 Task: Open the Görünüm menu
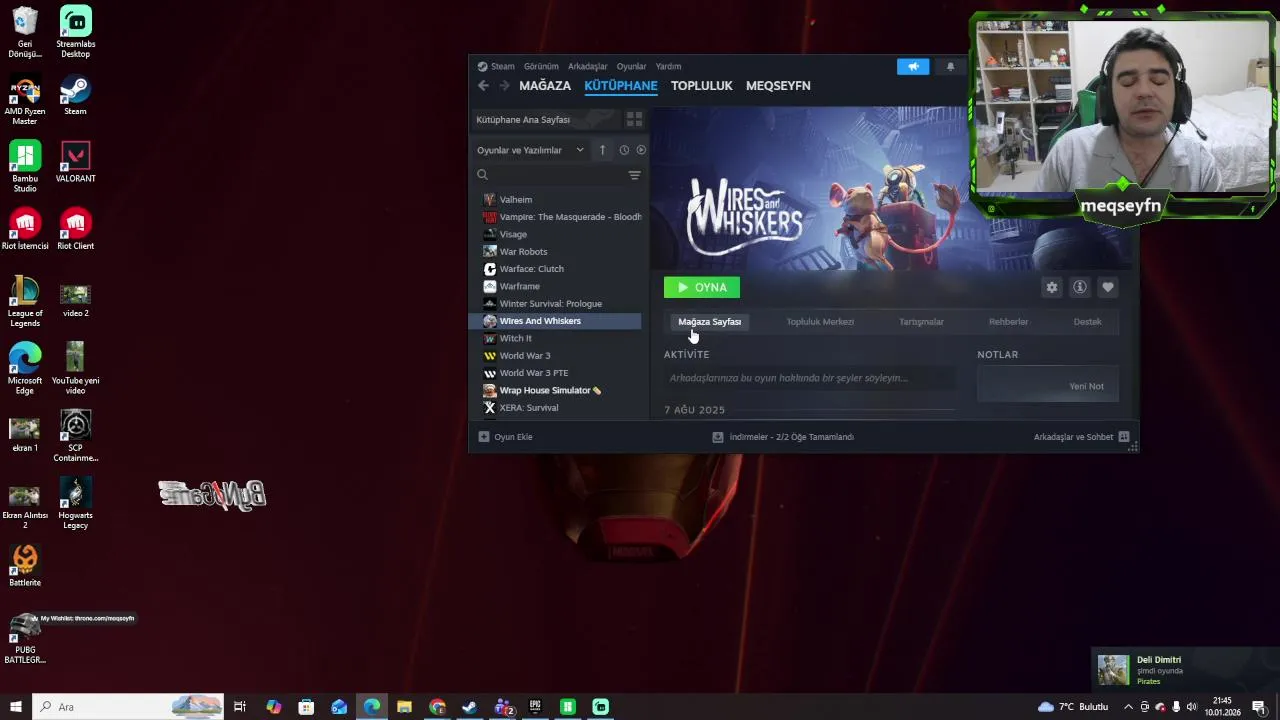coord(541,67)
